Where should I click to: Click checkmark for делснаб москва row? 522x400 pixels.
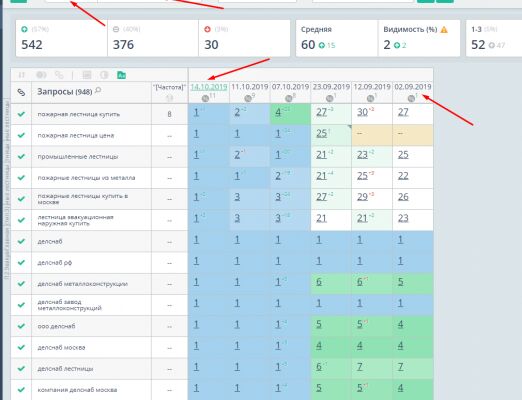coord(21,347)
